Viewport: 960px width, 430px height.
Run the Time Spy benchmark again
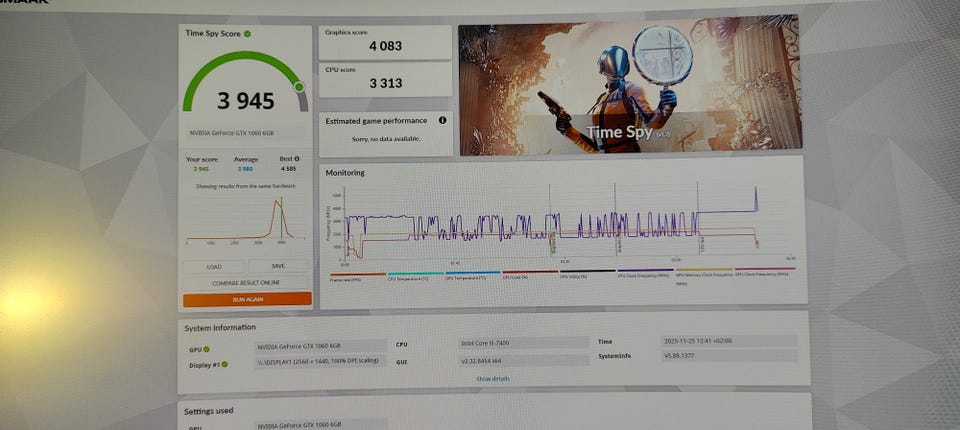(x=247, y=300)
